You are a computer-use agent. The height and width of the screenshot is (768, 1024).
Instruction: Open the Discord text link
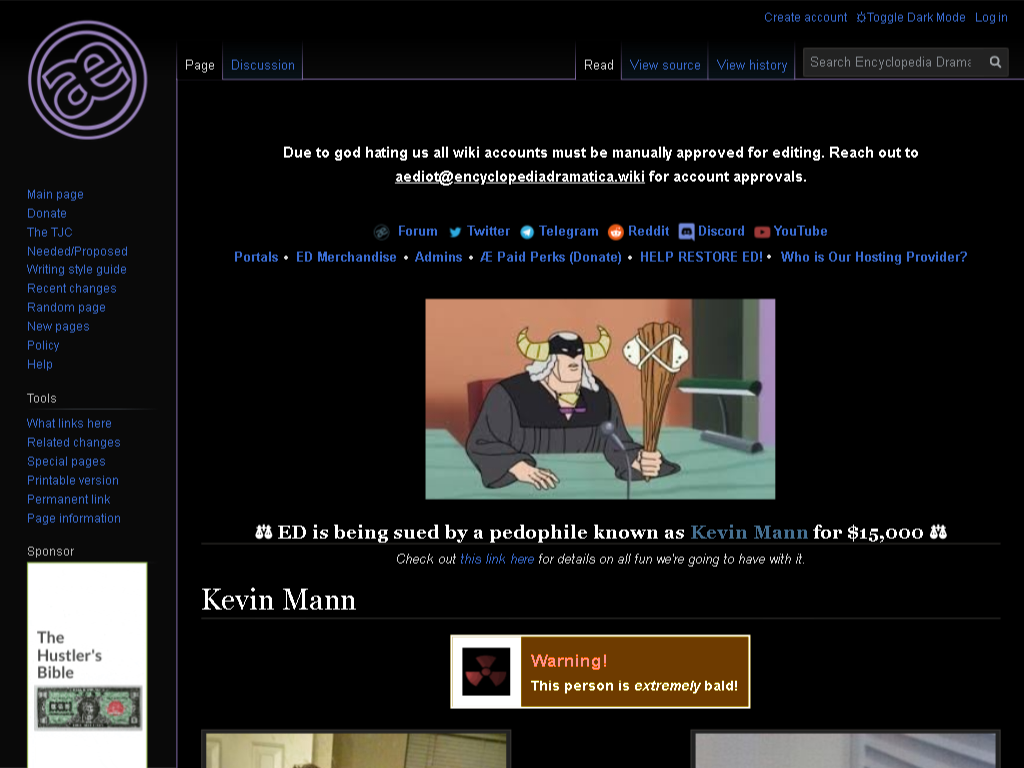point(721,231)
